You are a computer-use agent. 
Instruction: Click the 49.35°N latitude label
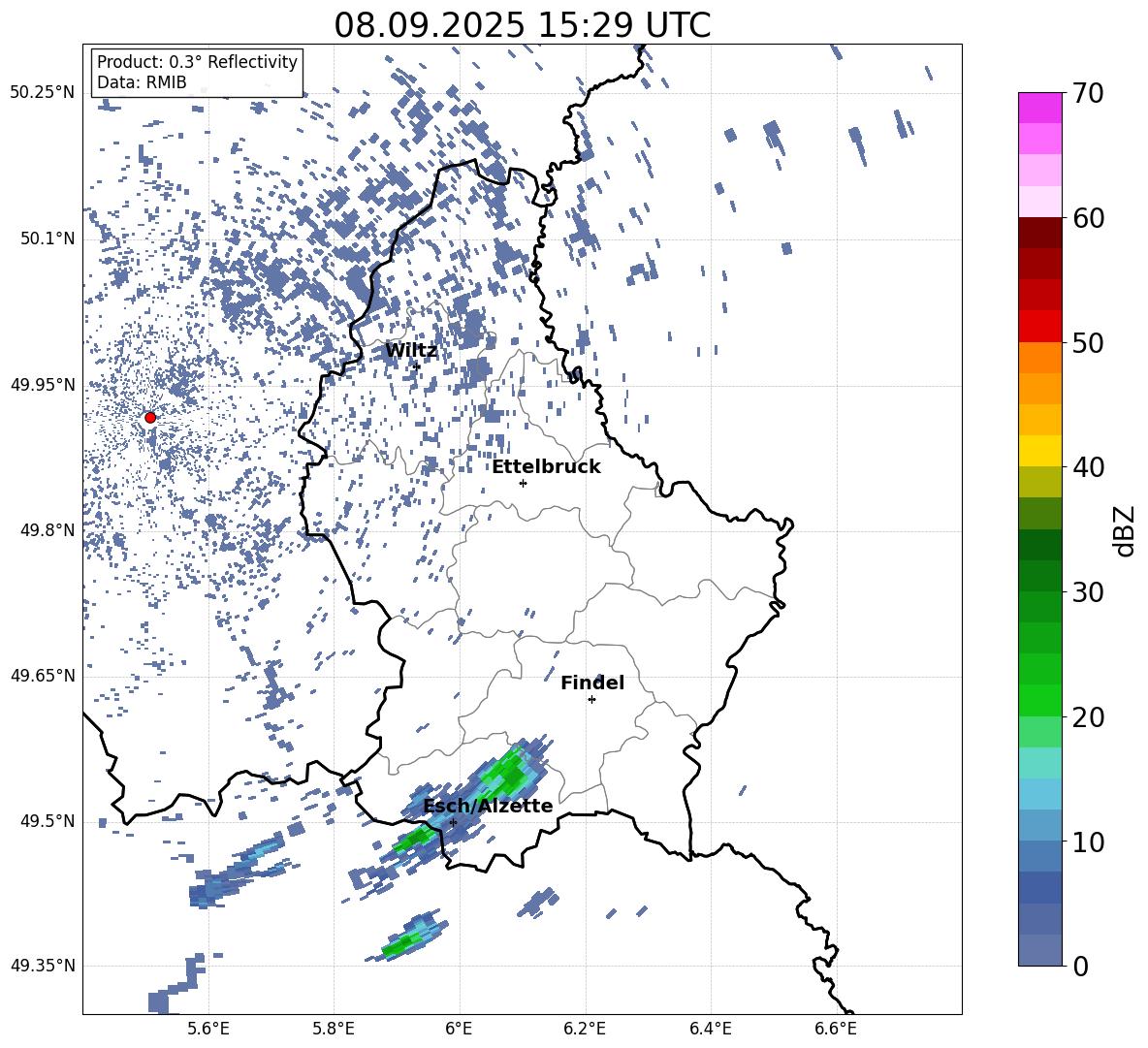pyautogui.click(x=43, y=966)
